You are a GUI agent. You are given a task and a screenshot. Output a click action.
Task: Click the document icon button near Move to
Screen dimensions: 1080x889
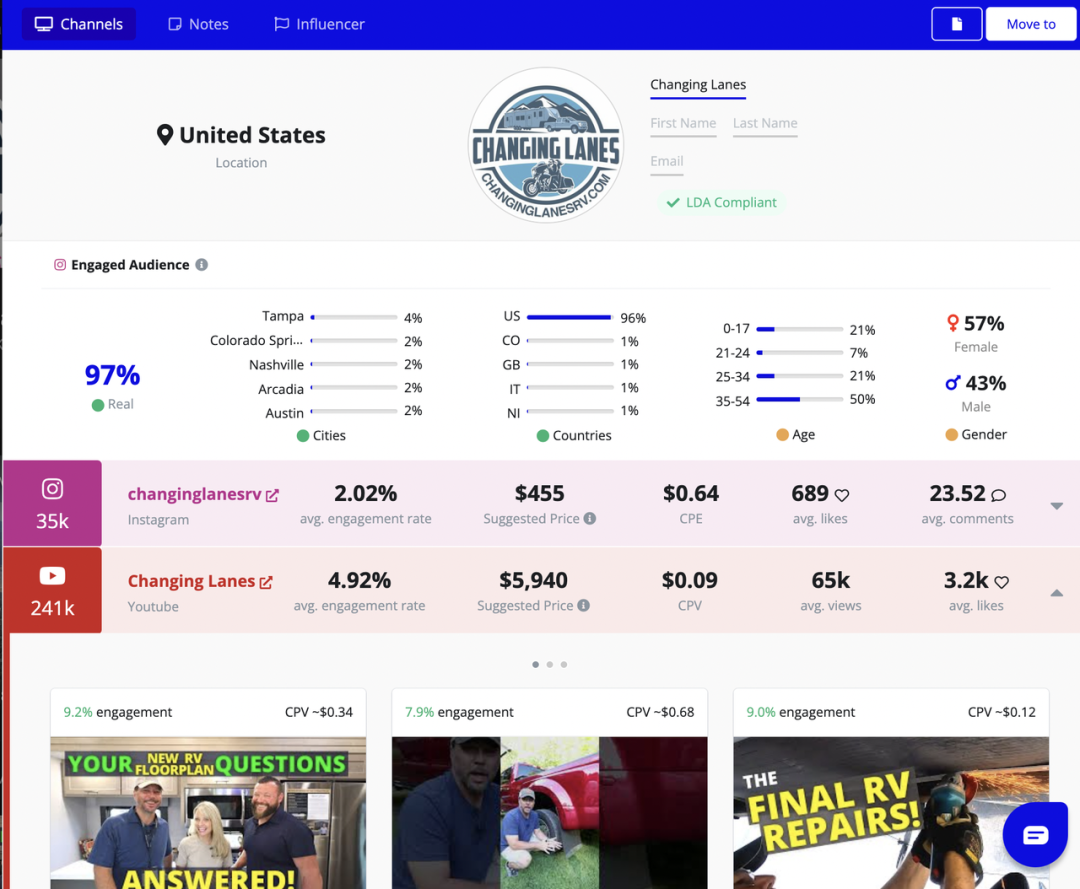pos(956,24)
